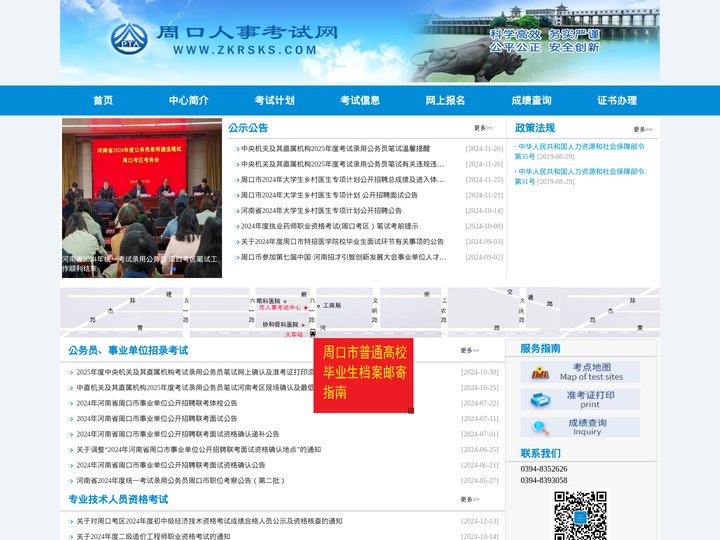Screen dimensions: 720x540
Task: Open 统一考试录用公务员周口市职位考察公告(第二批)
Action: pyautogui.click(x=181, y=481)
